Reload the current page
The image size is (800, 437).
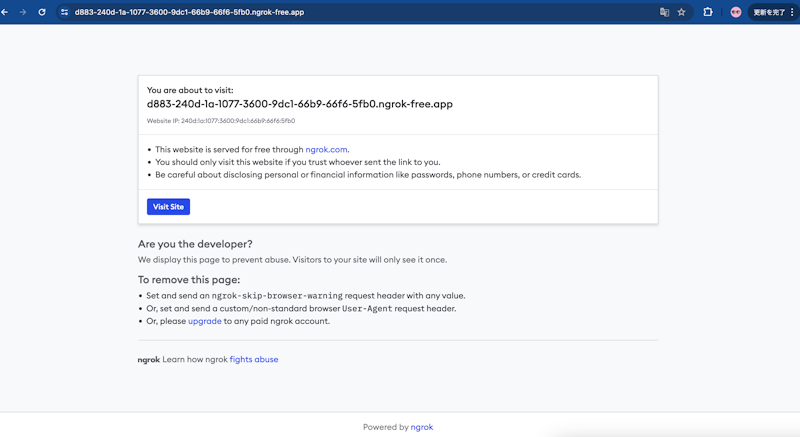pyautogui.click(x=42, y=12)
